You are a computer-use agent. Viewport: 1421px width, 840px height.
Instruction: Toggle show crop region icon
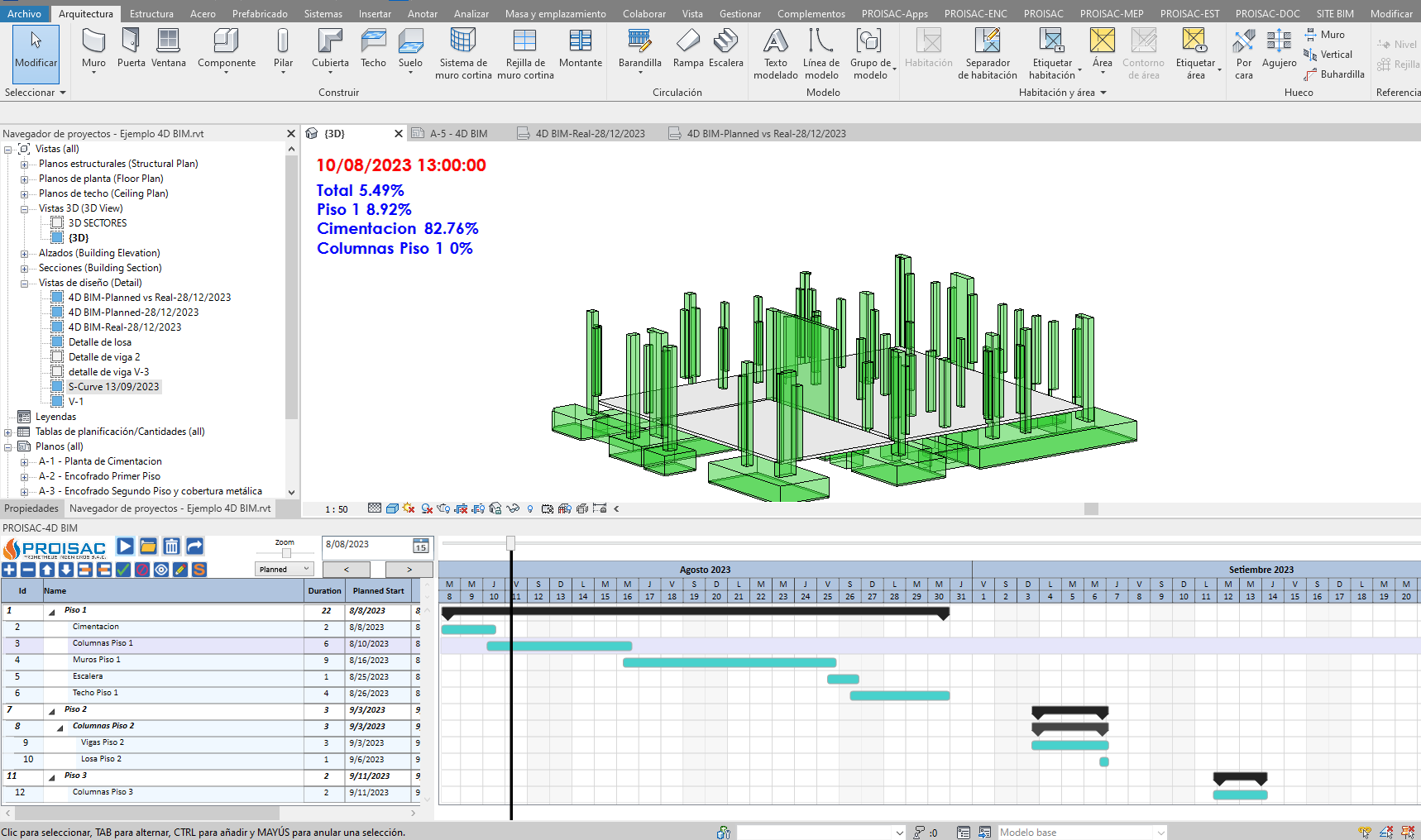478,508
